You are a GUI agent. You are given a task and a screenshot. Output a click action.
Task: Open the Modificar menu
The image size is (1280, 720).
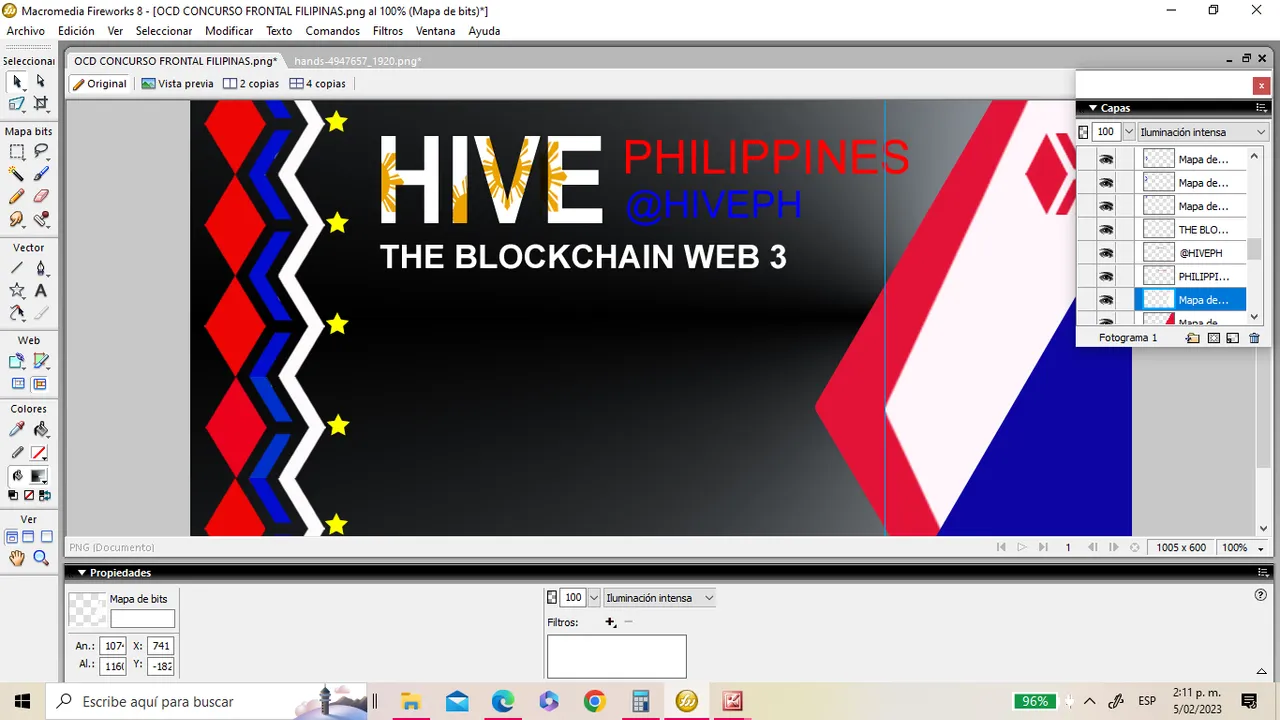point(229,31)
